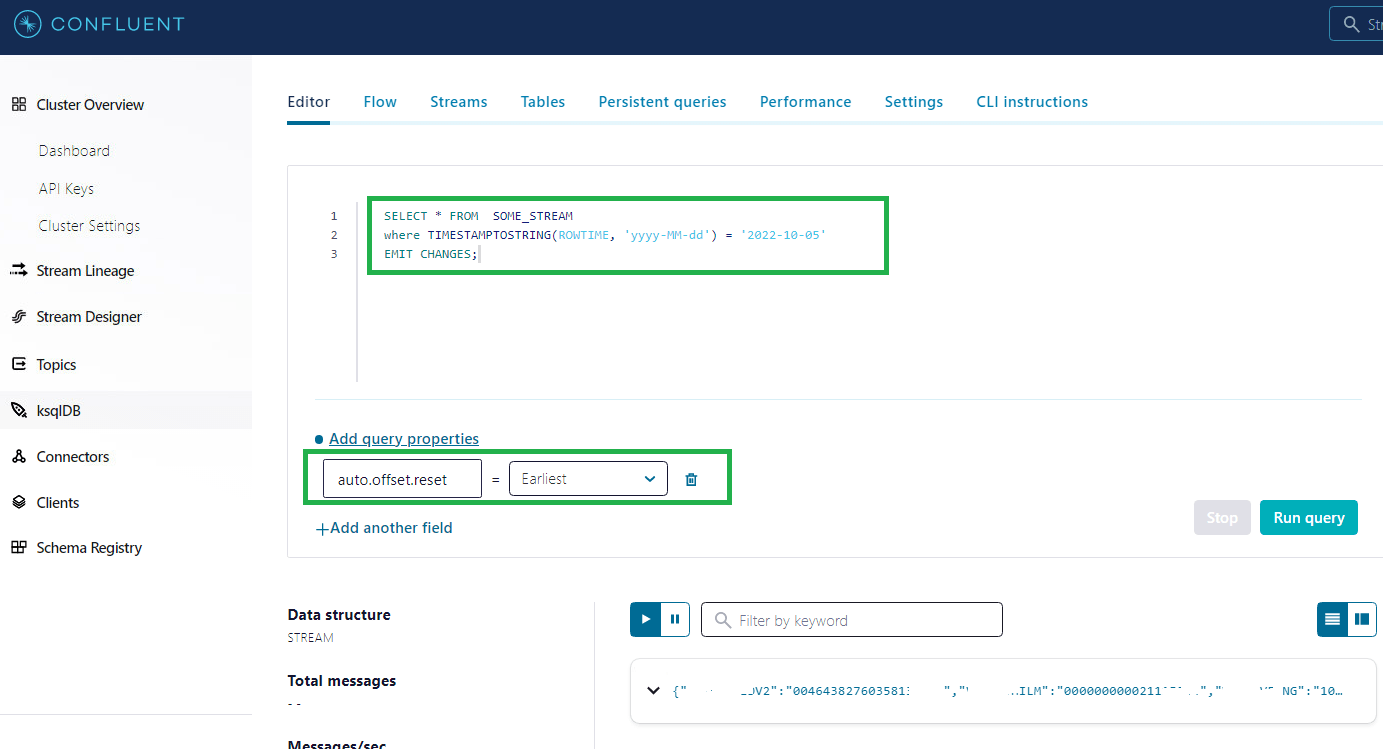Open the Connectors section
This screenshot has height=749, width=1383.
pos(72,456)
